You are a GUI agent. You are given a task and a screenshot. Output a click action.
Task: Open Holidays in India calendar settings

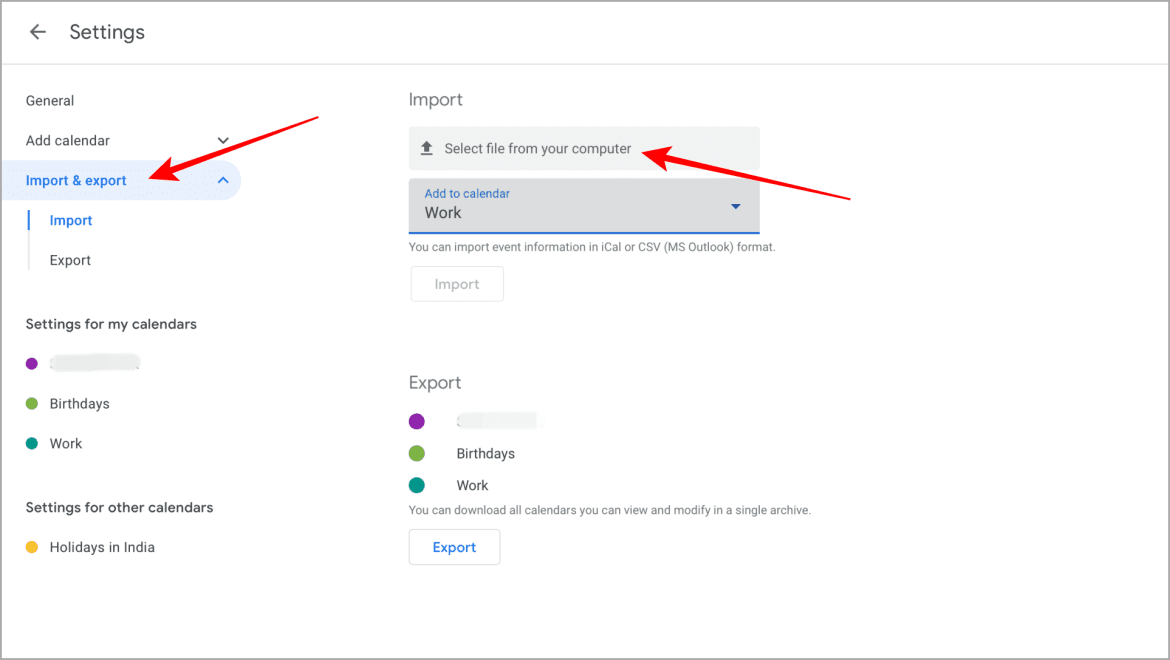(102, 548)
